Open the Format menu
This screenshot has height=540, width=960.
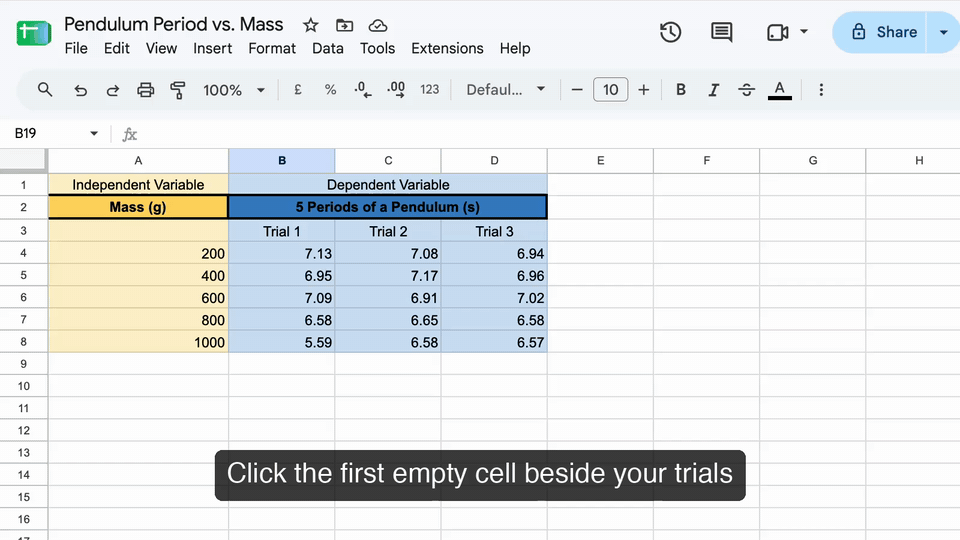pos(272,48)
